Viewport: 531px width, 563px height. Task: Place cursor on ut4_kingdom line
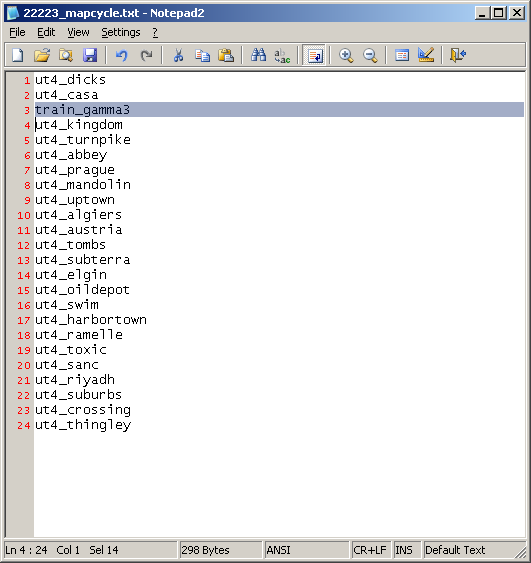point(79,125)
